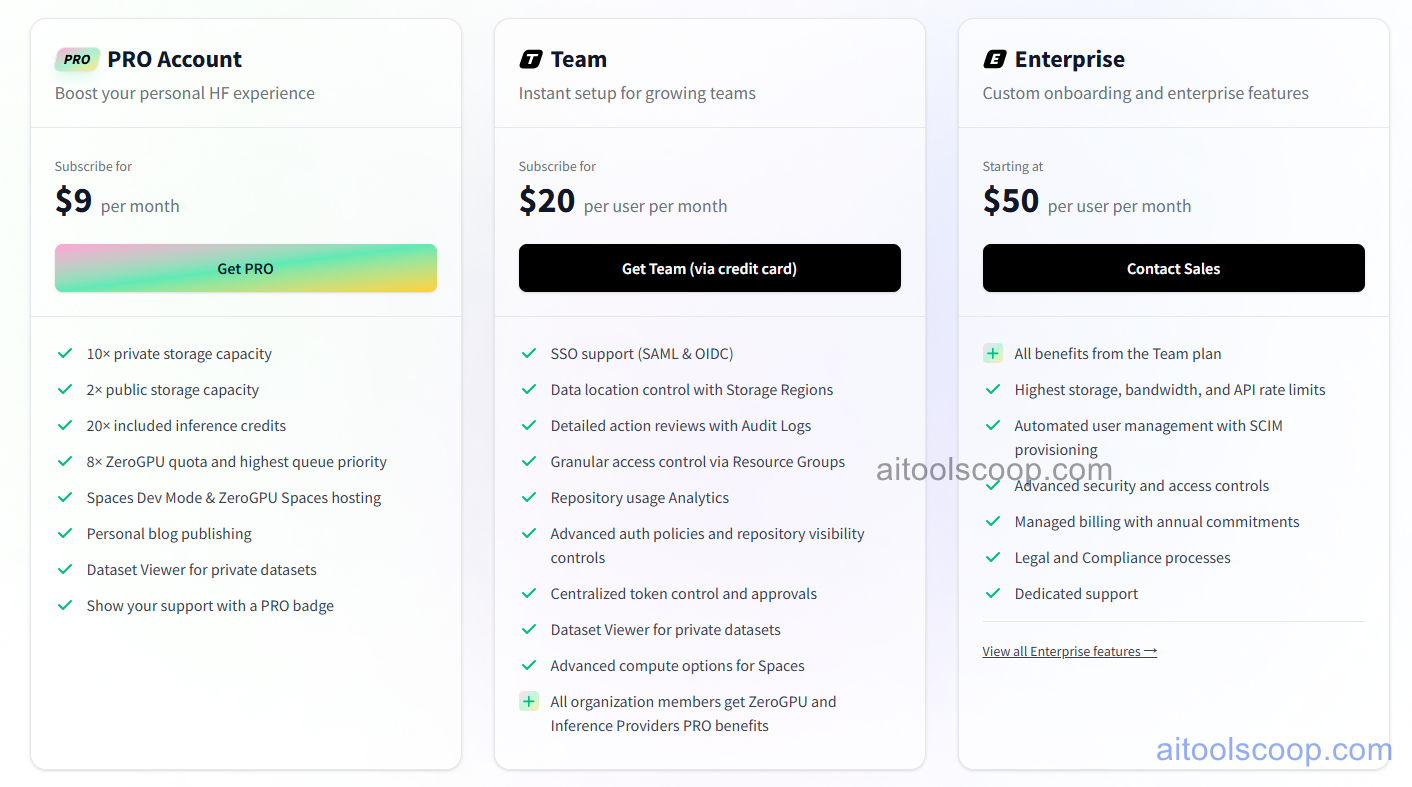This screenshot has width=1412, height=787.
Task: Click the checkmark beside 10× private storage capacity
Action: (x=65, y=353)
